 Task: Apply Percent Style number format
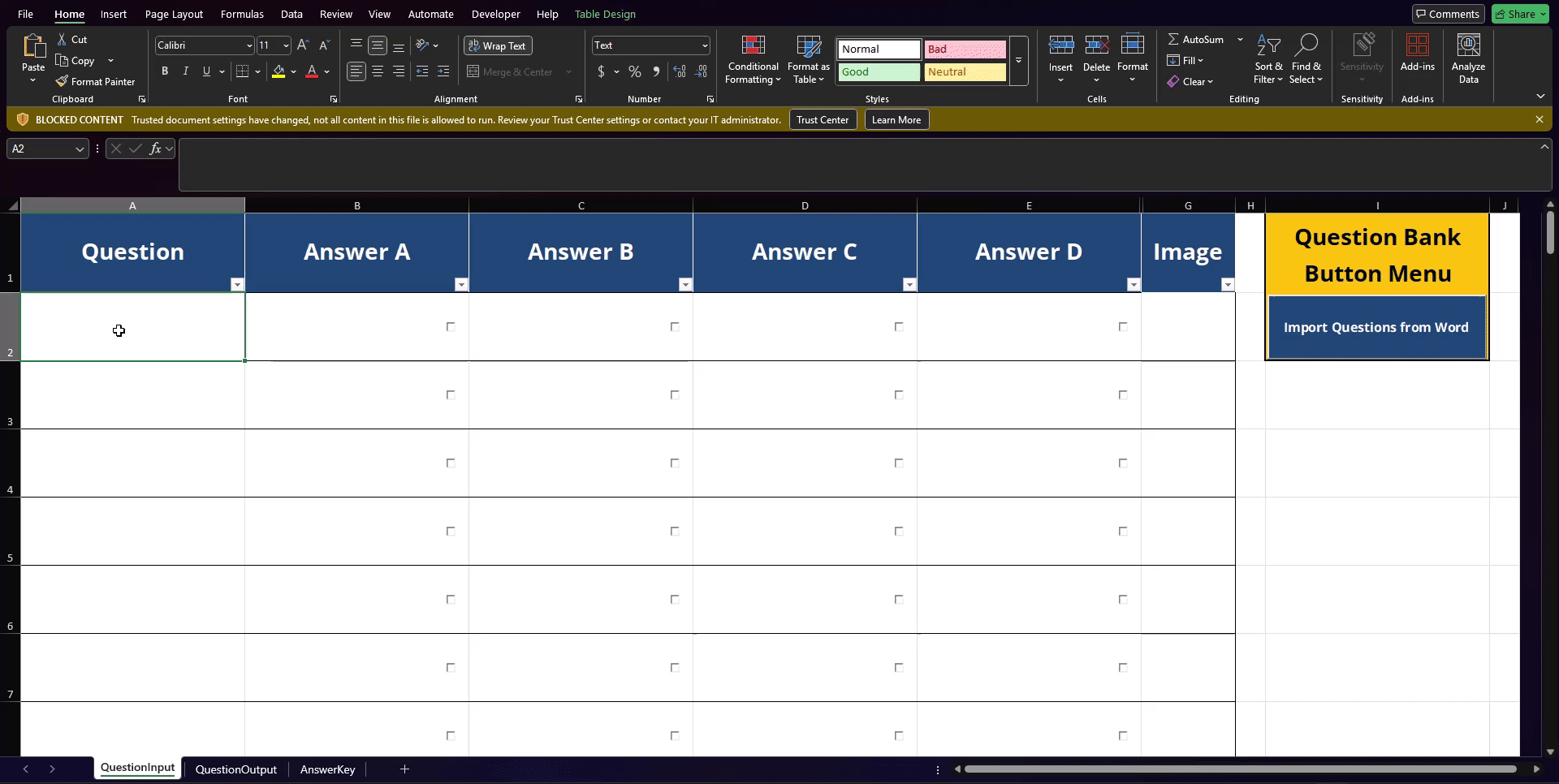(x=635, y=71)
